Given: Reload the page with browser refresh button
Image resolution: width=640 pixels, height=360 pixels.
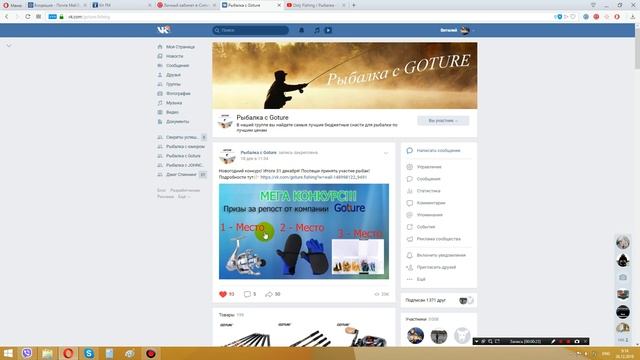Looking at the screenshot, I should 28,17.
